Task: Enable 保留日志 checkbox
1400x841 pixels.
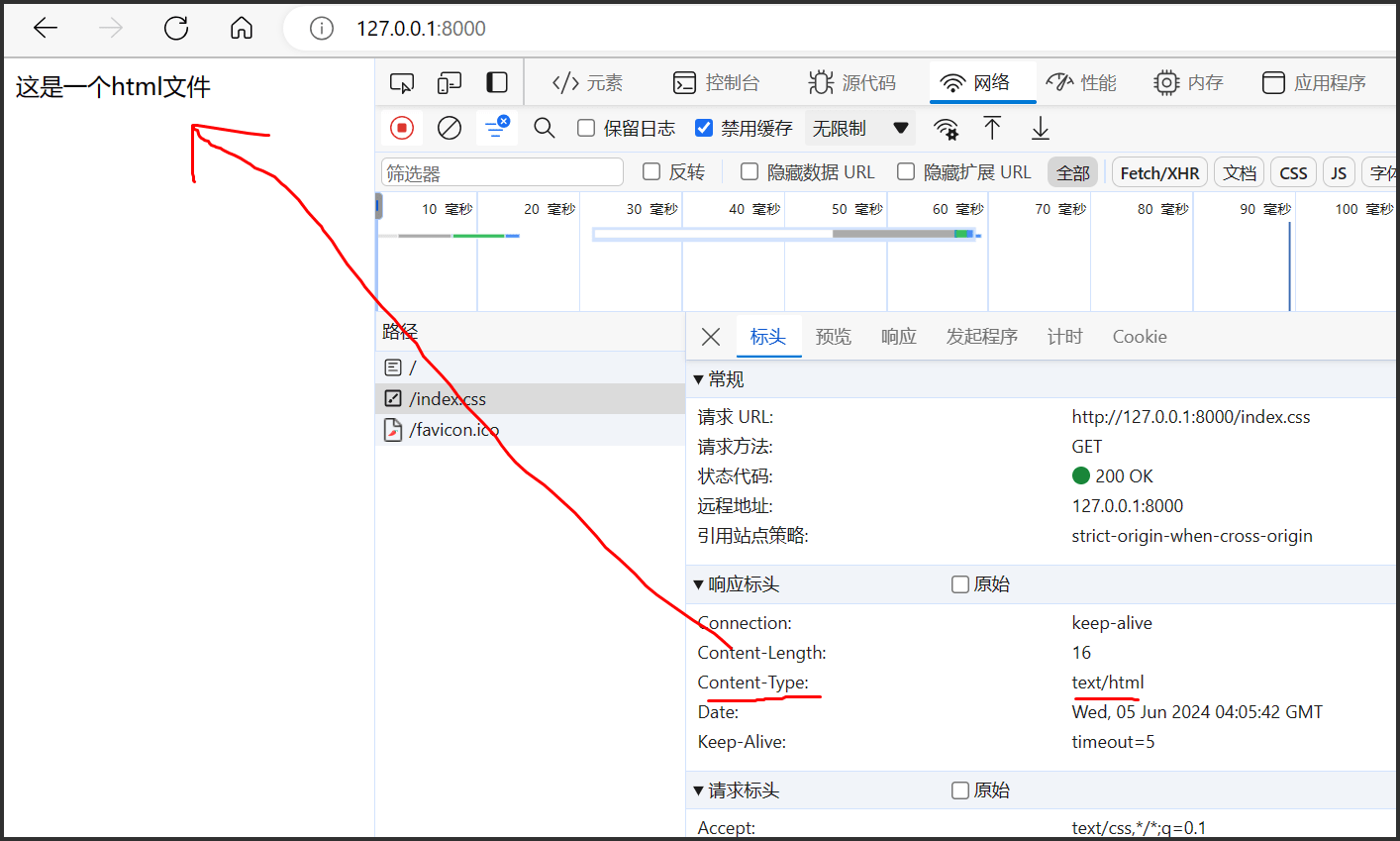Action: click(x=586, y=128)
